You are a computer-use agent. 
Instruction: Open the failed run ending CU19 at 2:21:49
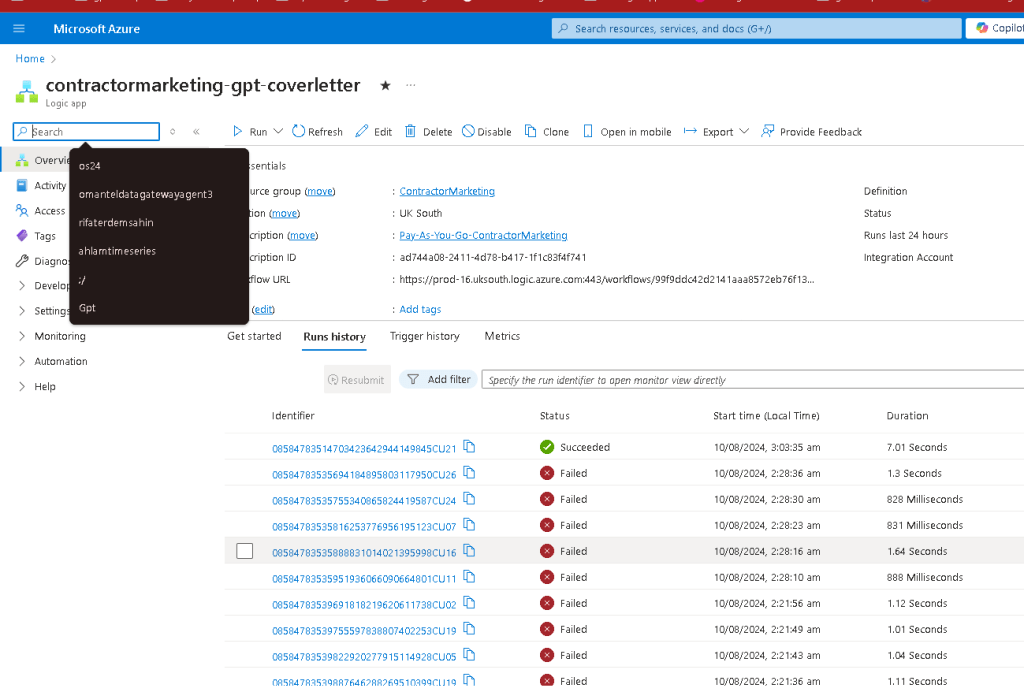(x=364, y=631)
